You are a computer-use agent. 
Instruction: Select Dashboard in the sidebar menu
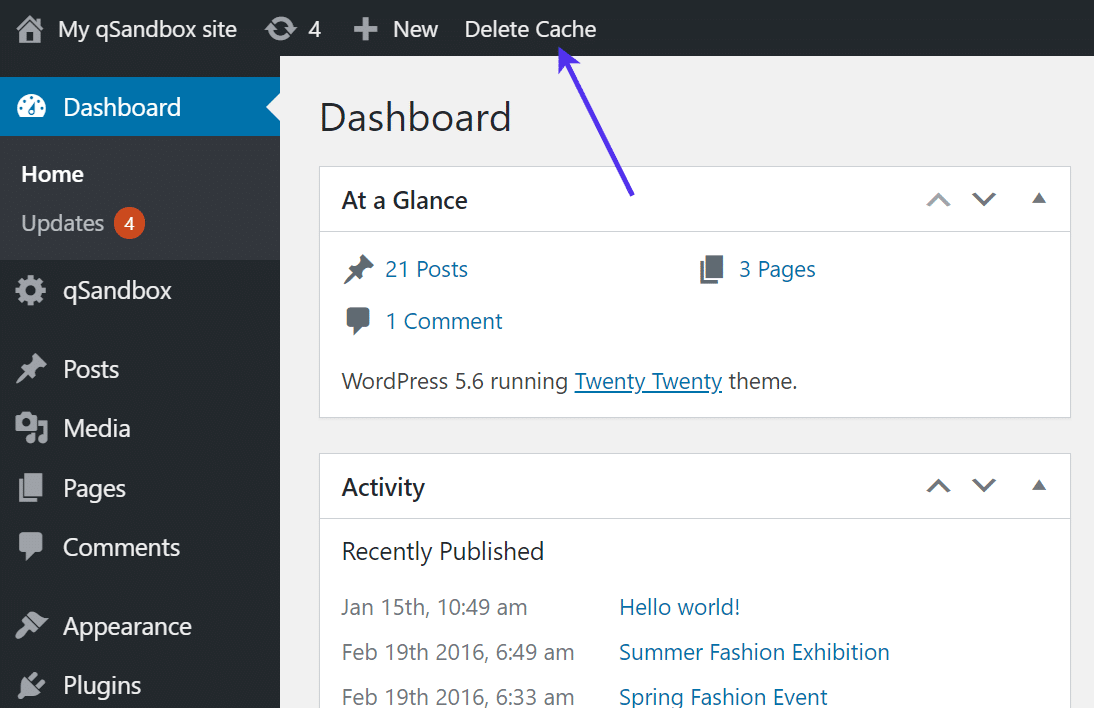point(121,107)
